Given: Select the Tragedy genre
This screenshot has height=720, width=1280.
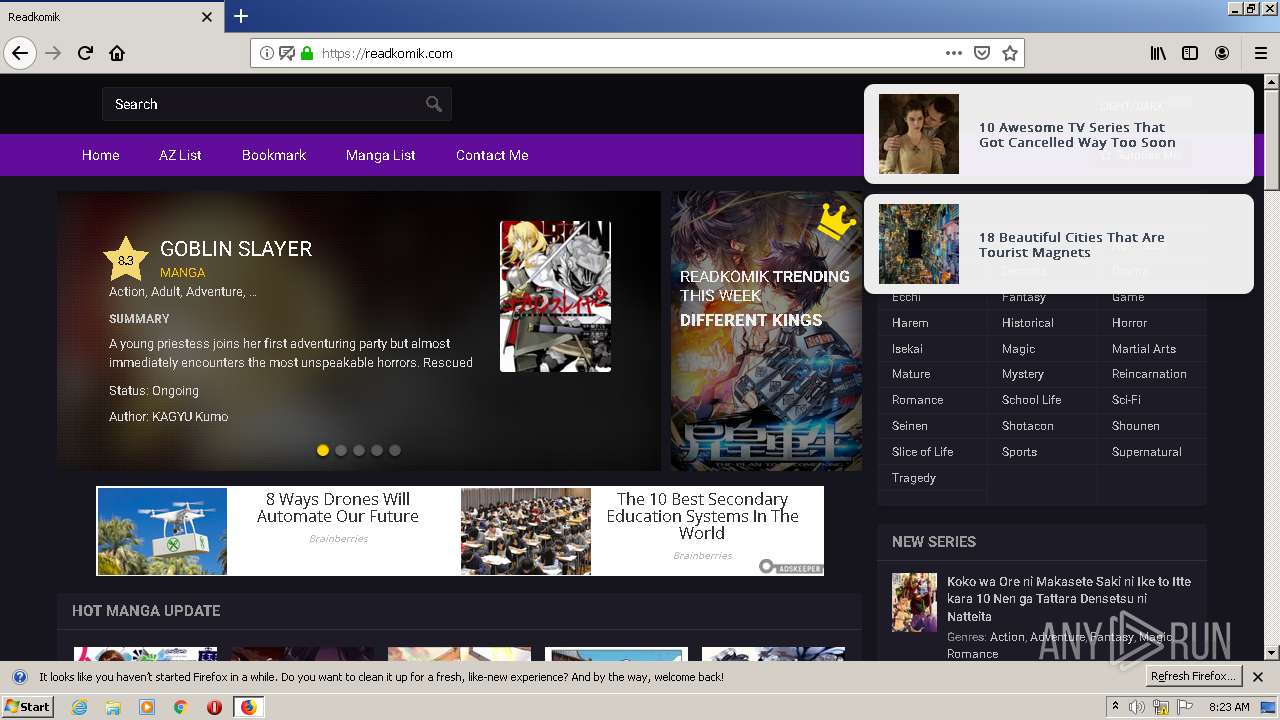Looking at the screenshot, I should pyautogui.click(x=914, y=478).
